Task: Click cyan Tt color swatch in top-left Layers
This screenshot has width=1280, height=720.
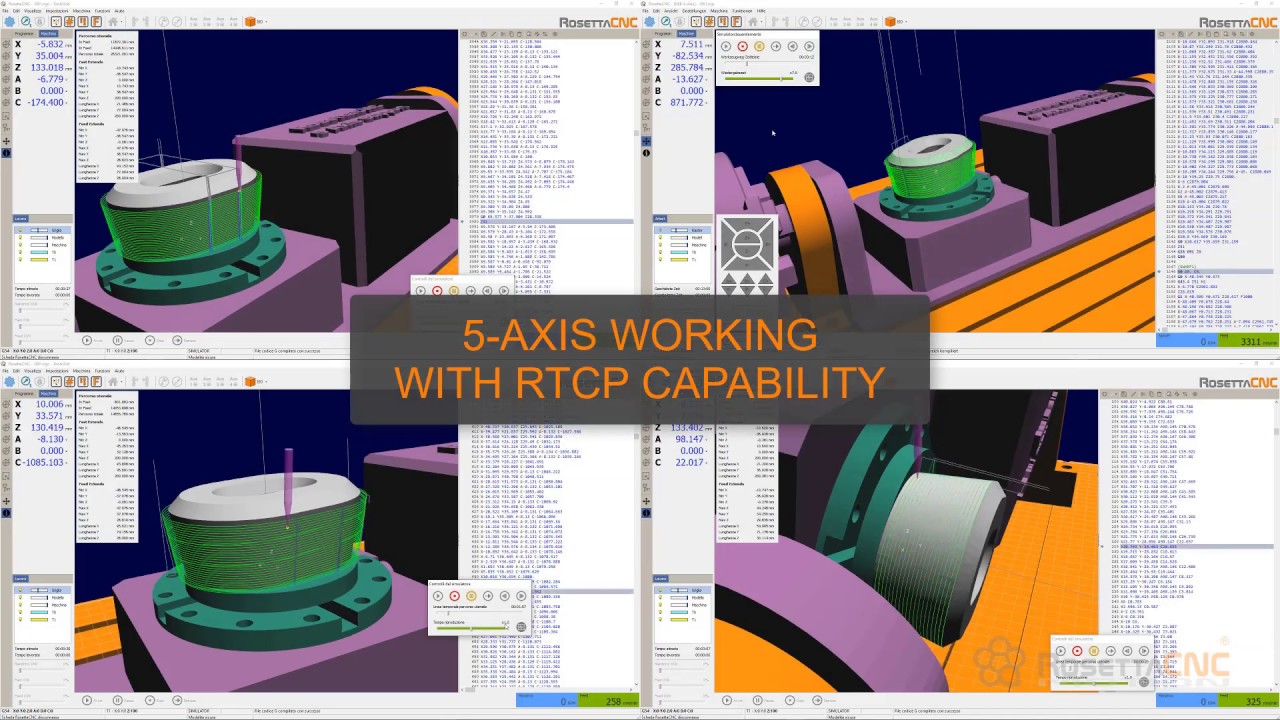Action: point(39,252)
